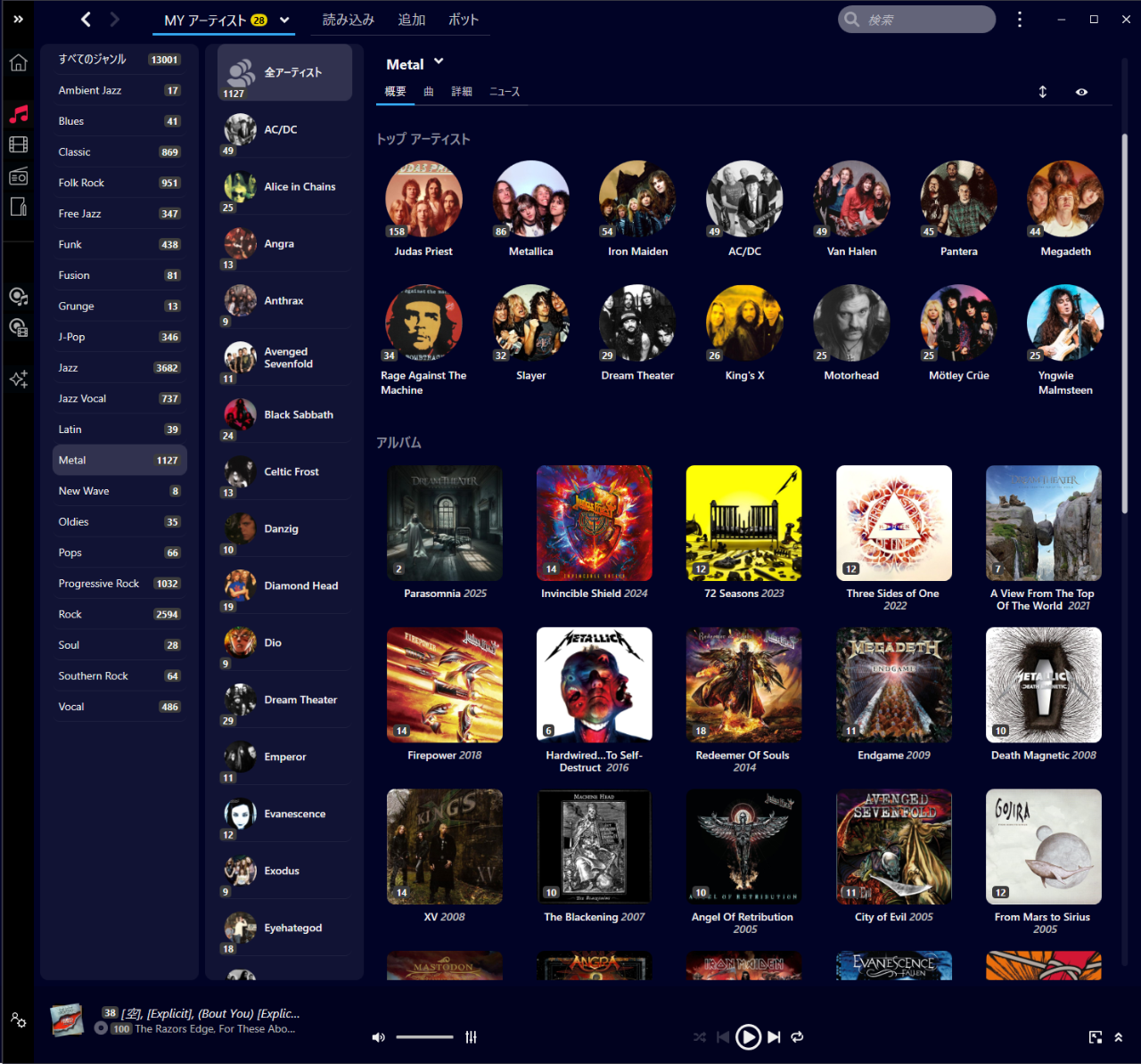Select the Jazz Vocal genre
The image size is (1141, 1064).
pyautogui.click(x=119, y=398)
